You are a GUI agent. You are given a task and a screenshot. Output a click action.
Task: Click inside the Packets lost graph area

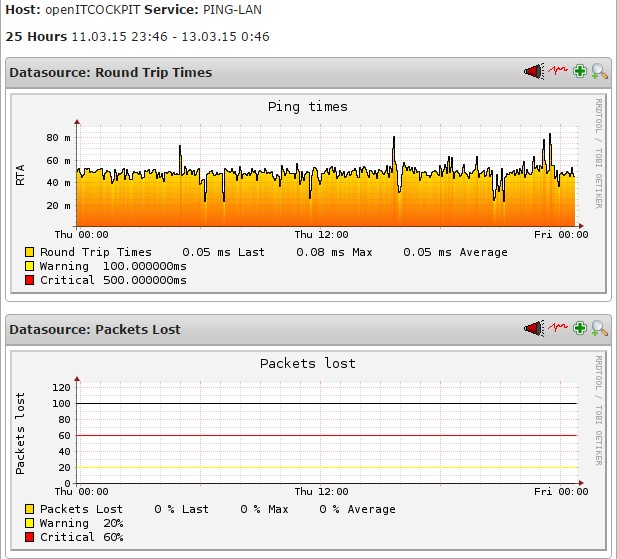tap(327, 432)
